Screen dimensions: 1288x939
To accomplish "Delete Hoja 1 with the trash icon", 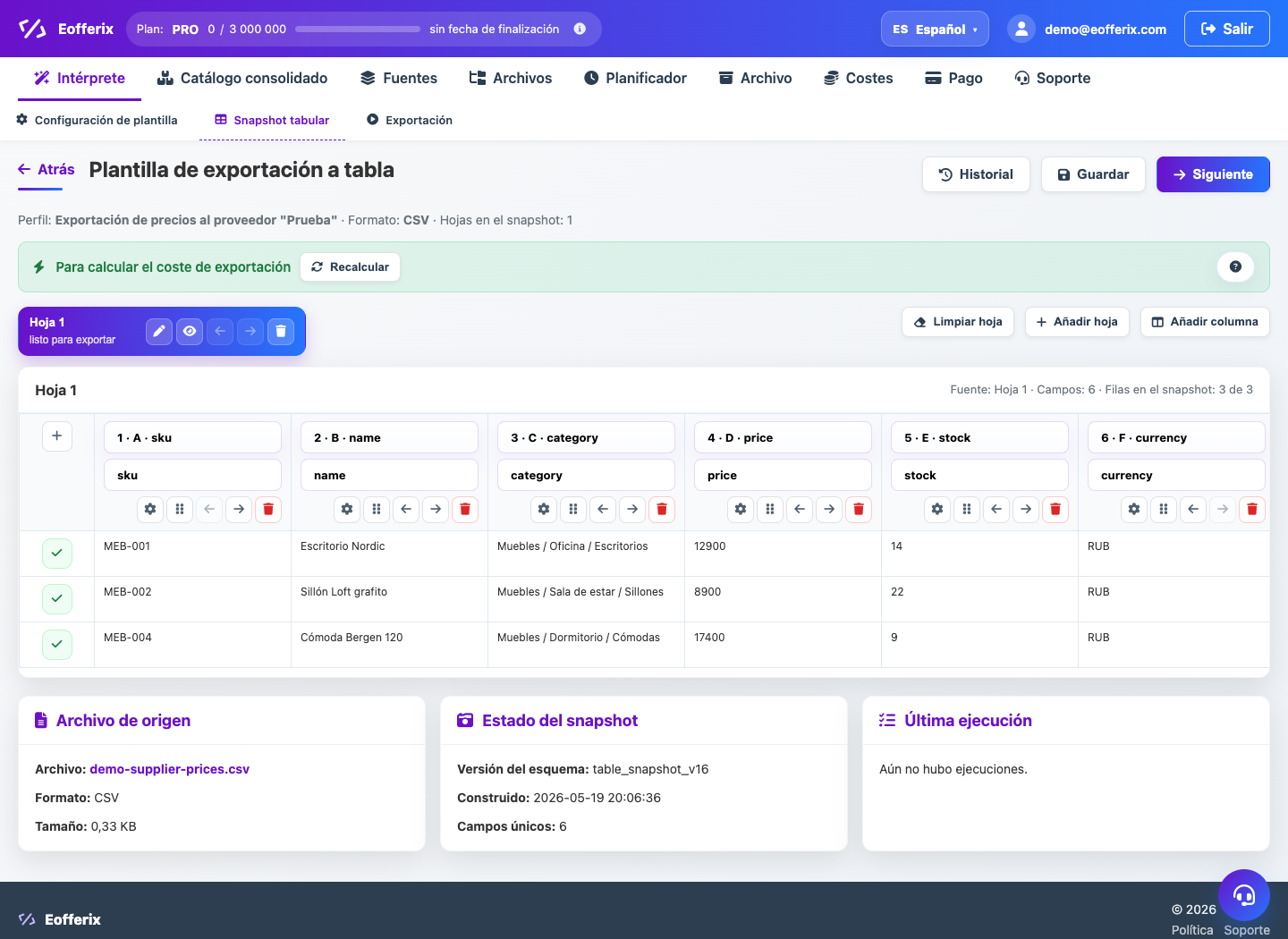I will (281, 331).
